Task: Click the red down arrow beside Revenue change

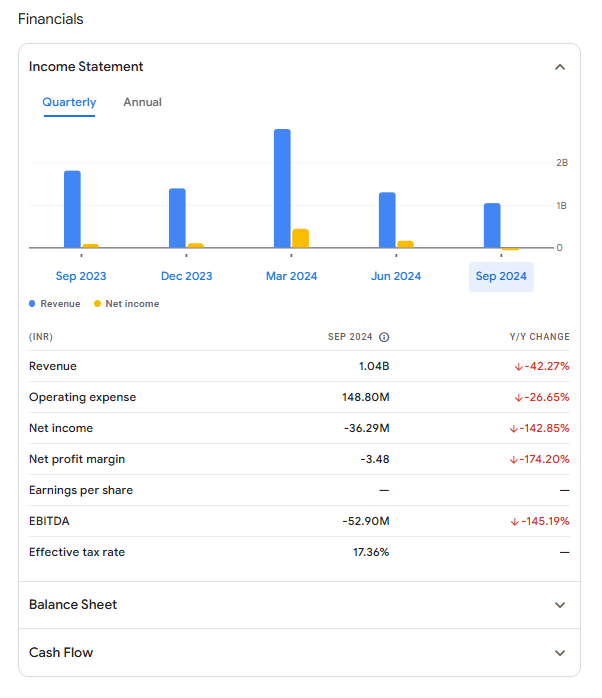Action: [518, 366]
